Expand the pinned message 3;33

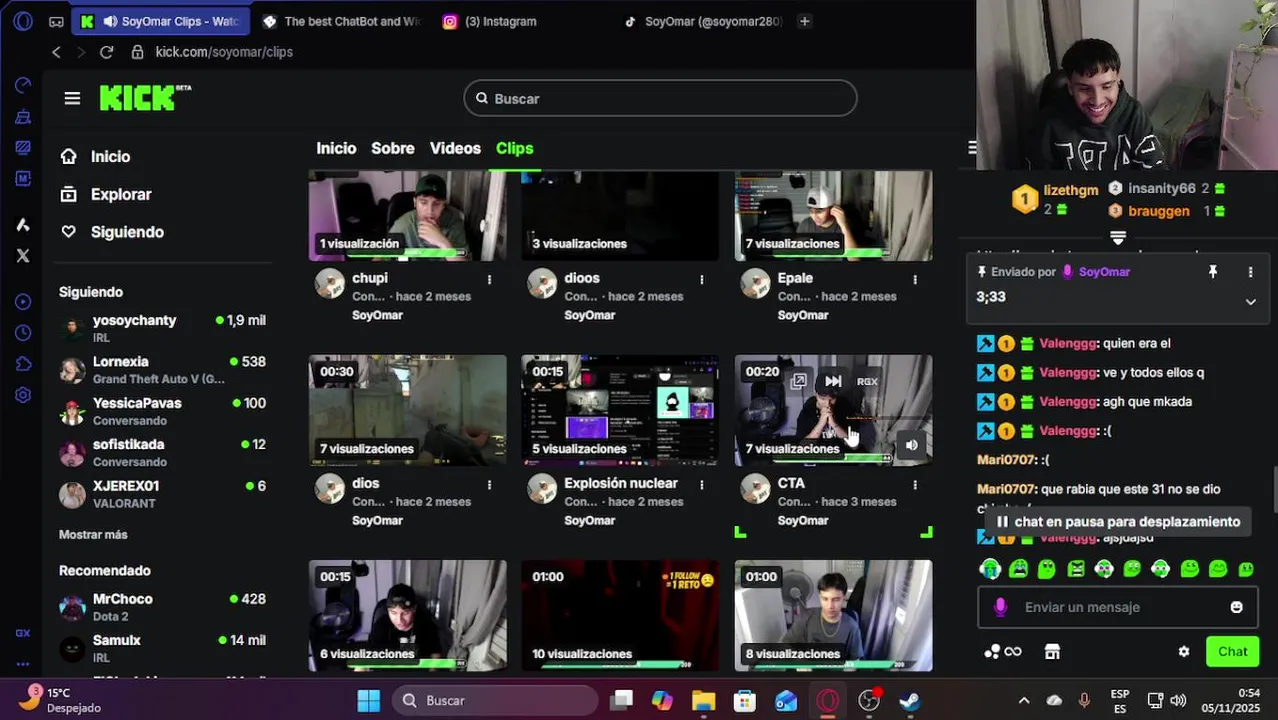[x=1250, y=301]
